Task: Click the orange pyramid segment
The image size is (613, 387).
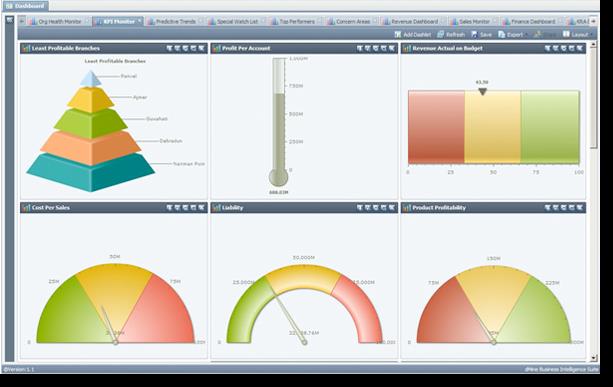Action: [91, 149]
